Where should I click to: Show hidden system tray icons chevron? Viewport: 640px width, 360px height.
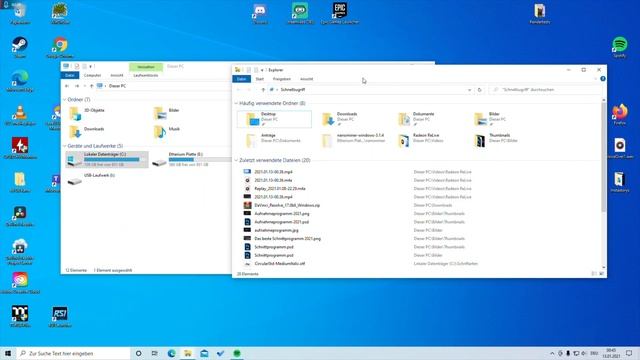click(x=552, y=353)
